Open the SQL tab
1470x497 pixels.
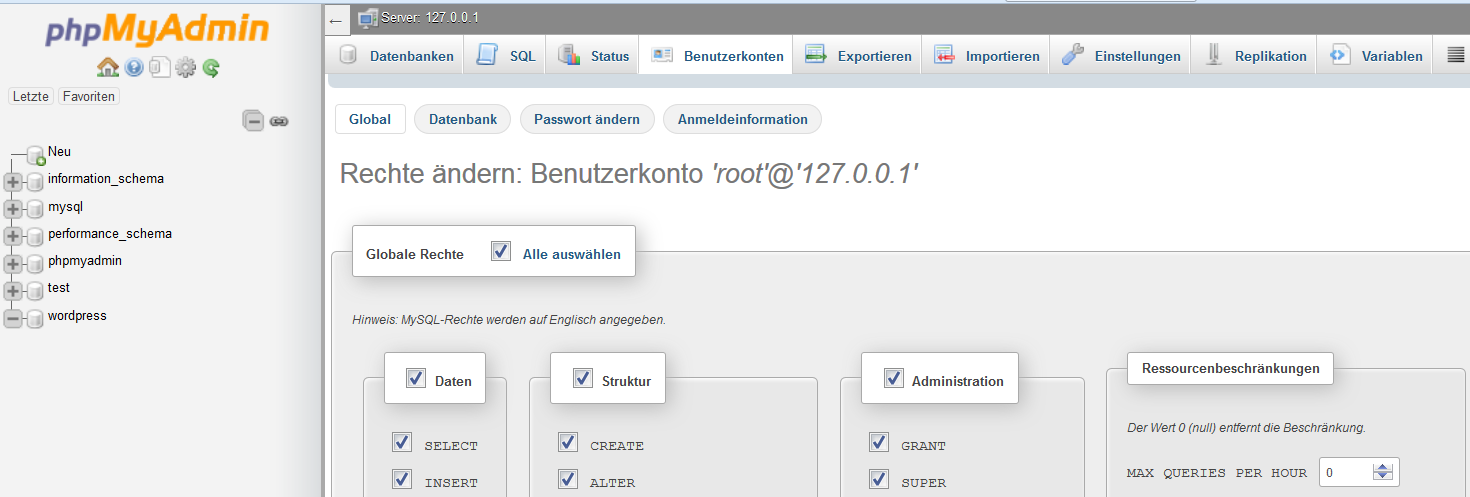[505, 56]
